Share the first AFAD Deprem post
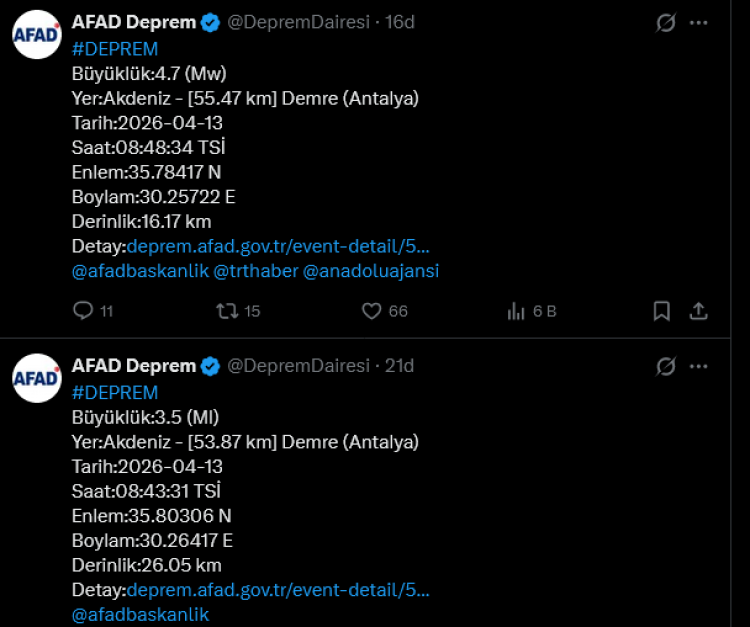Screen dimensions: 750x627 pos(699,311)
